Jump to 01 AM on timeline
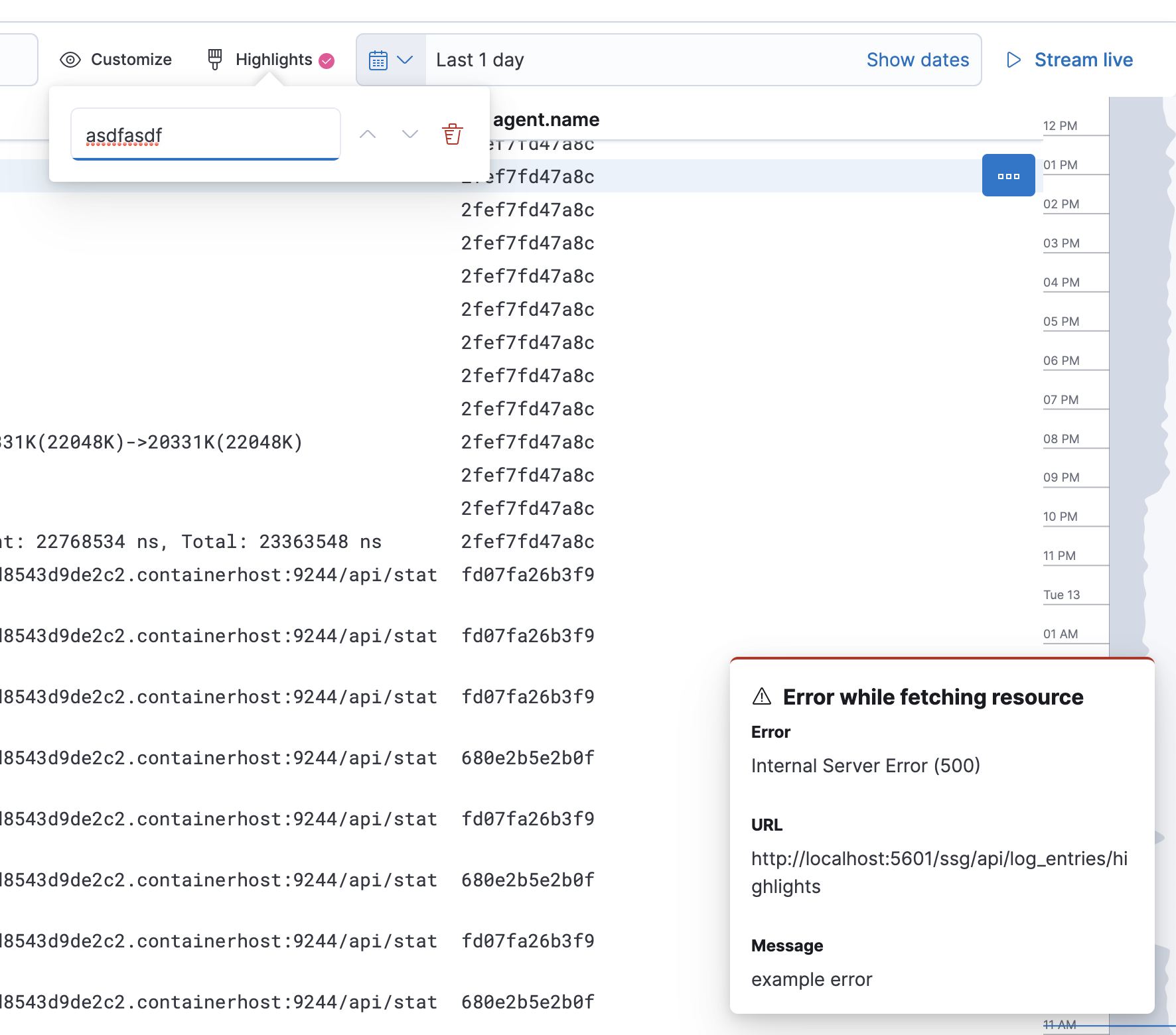The height and width of the screenshot is (1035, 1176). [1060, 634]
